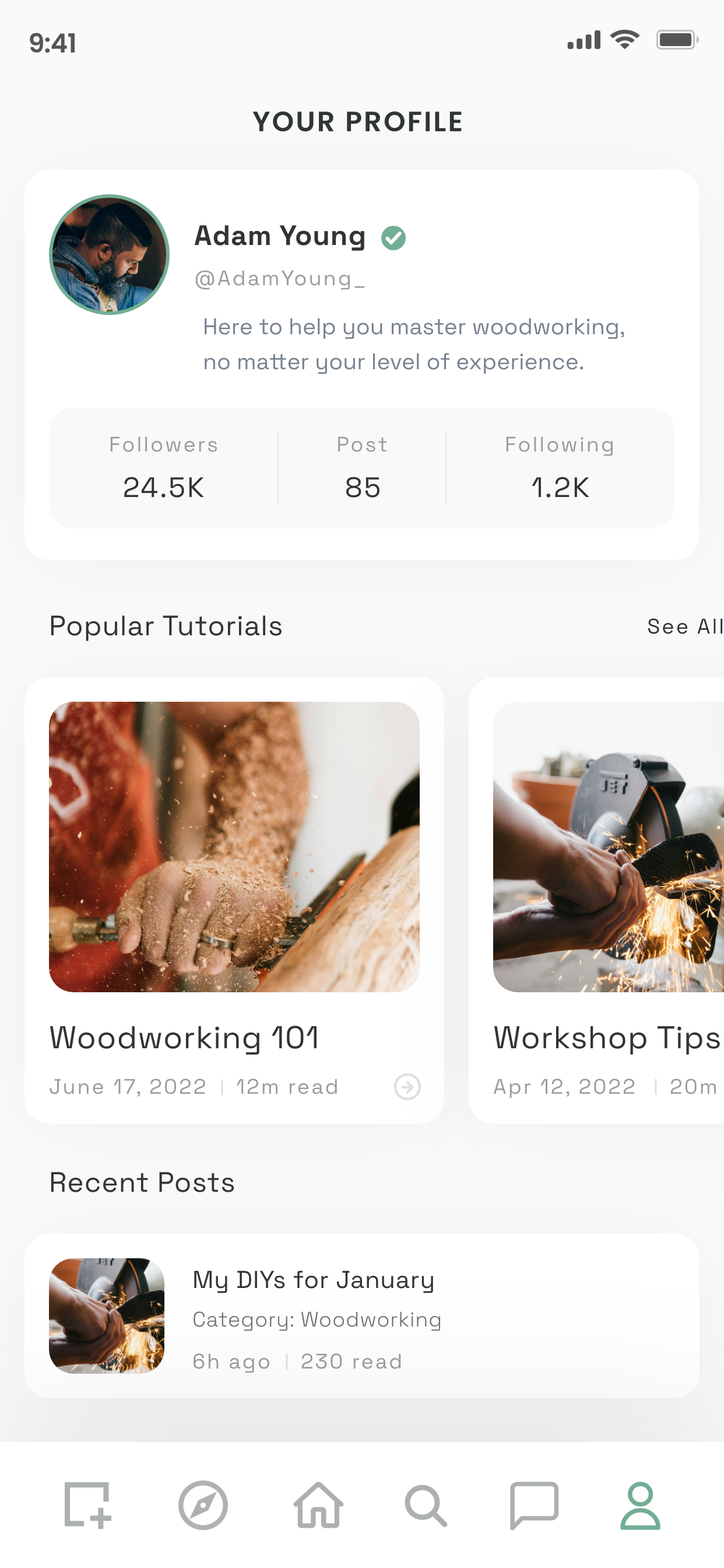Tap the arrow circle on Woodworking 101
The image size is (724, 1568).
pyautogui.click(x=407, y=1087)
